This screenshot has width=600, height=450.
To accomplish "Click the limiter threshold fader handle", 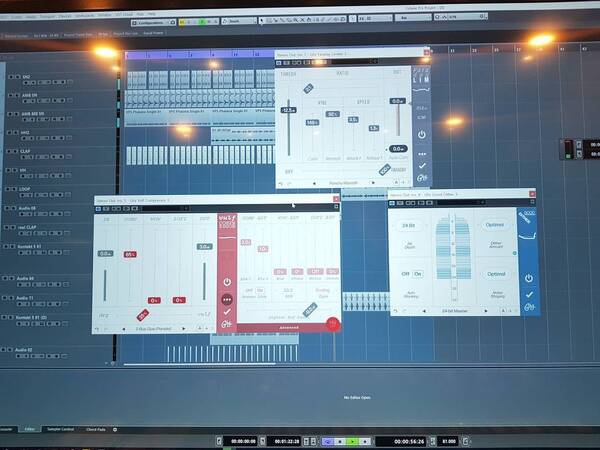I will (x=288, y=110).
